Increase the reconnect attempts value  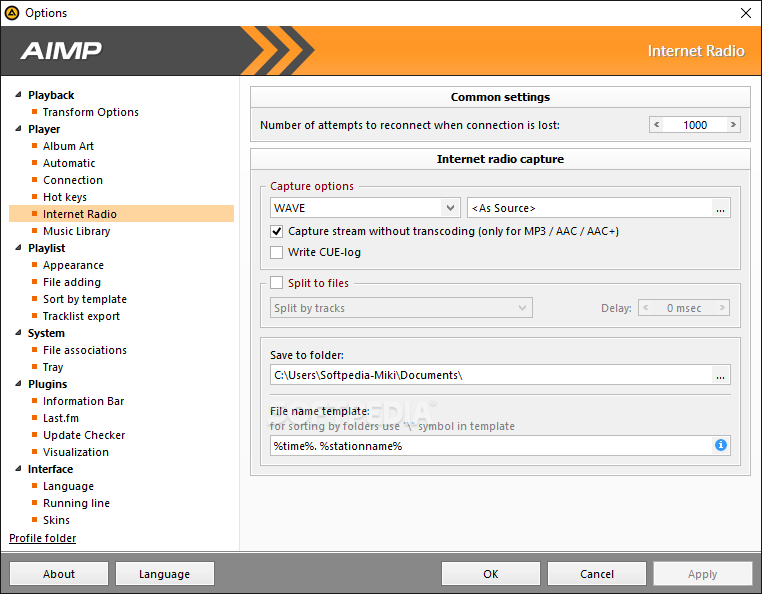[733, 125]
